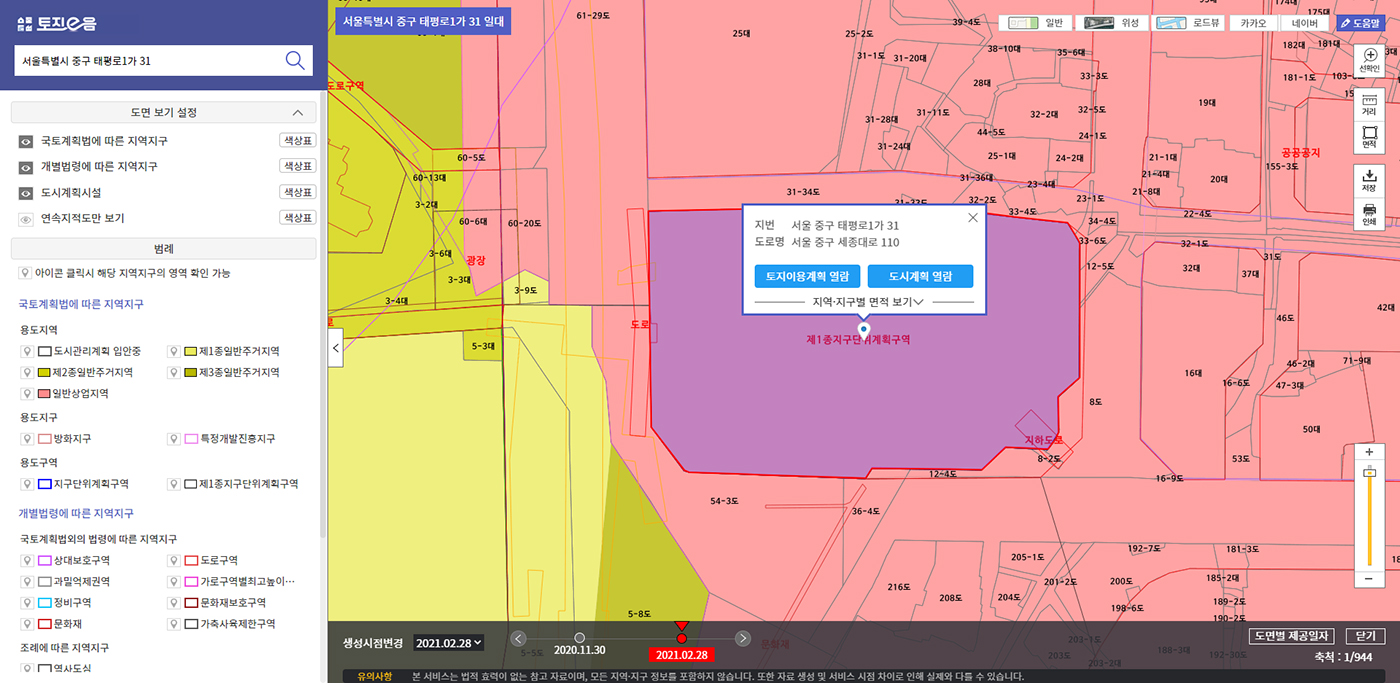Expand 지역·지구별 면적 보기 in popup

click(866, 301)
